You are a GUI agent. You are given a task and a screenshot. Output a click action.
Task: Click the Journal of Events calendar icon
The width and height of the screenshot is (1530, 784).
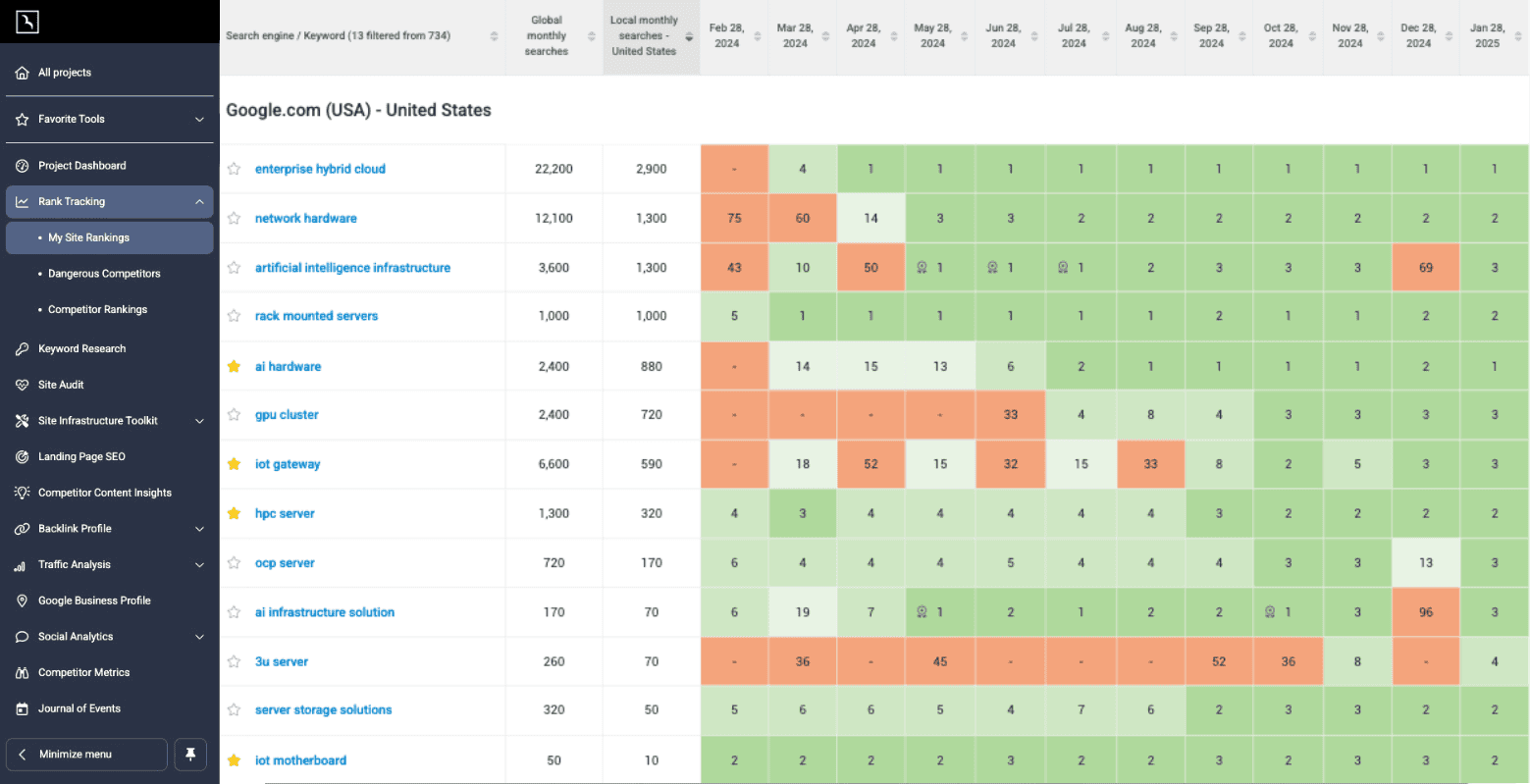coord(22,708)
